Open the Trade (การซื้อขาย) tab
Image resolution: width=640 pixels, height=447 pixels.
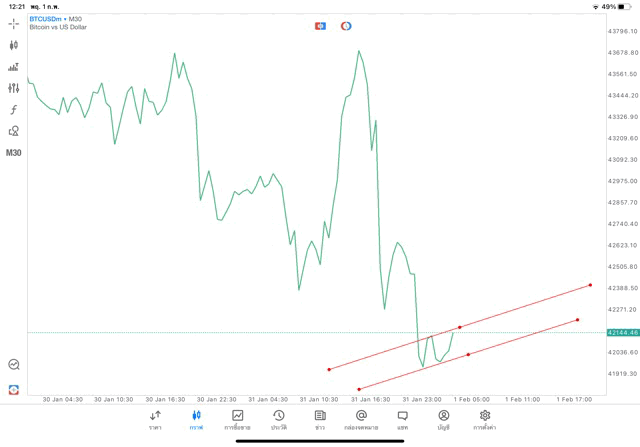(237, 420)
